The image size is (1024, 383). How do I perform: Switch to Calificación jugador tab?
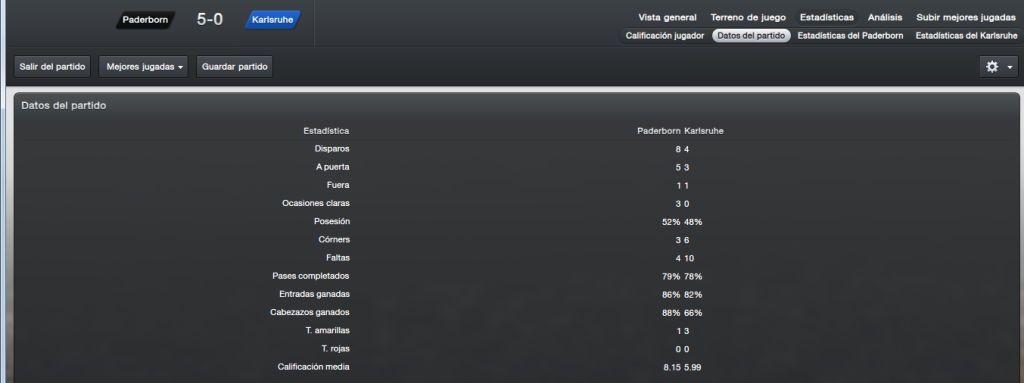point(664,36)
